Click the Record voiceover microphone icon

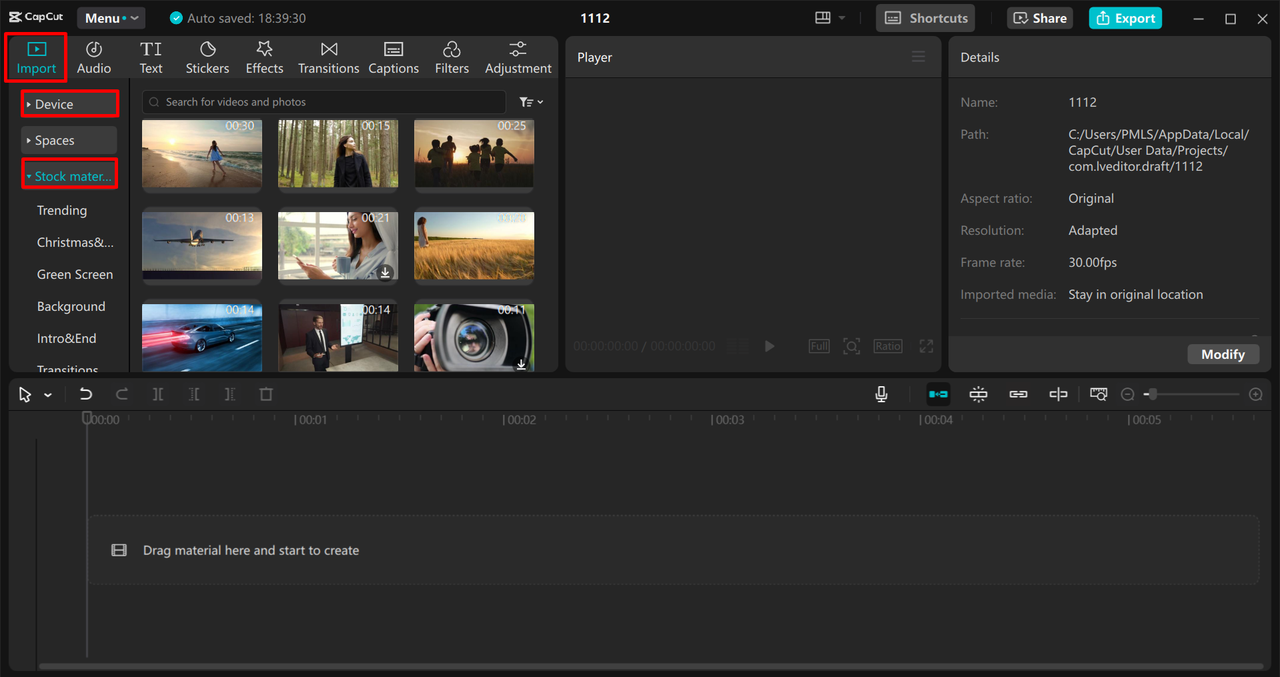tap(881, 395)
